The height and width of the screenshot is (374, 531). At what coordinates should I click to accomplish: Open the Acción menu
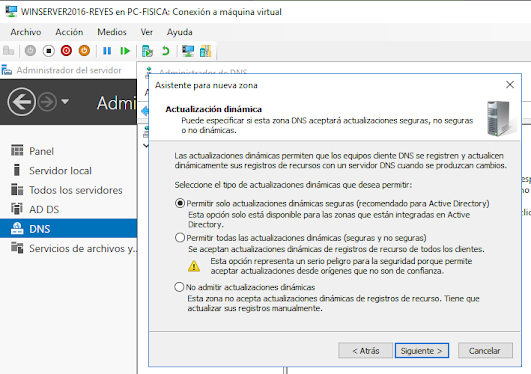pyautogui.click(x=69, y=32)
